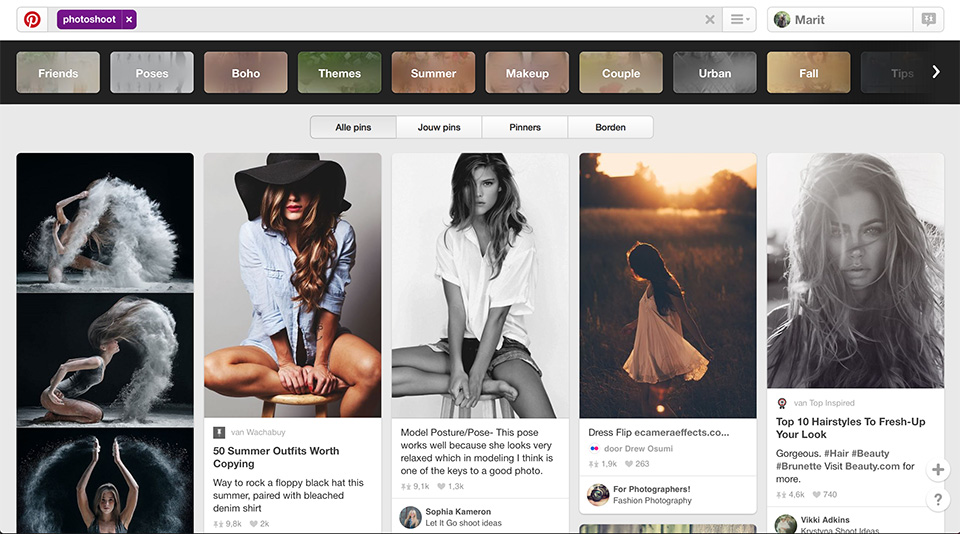Open the question mark help button
This screenshot has height=534, width=960.
[x=937, y=500]
